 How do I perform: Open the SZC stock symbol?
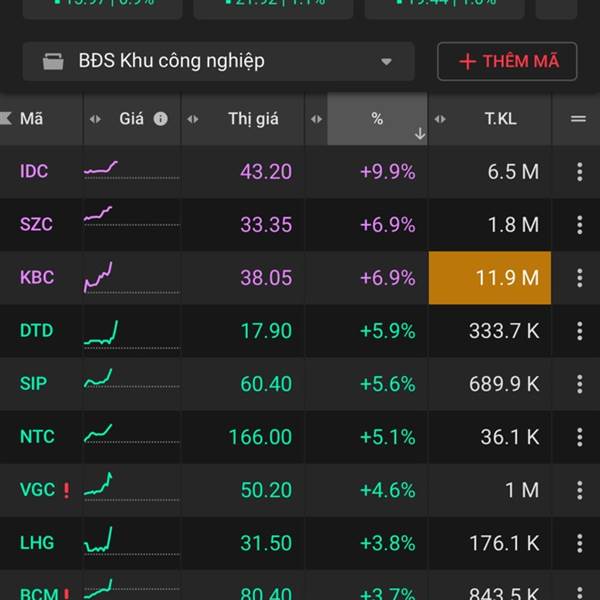[36, 225]
